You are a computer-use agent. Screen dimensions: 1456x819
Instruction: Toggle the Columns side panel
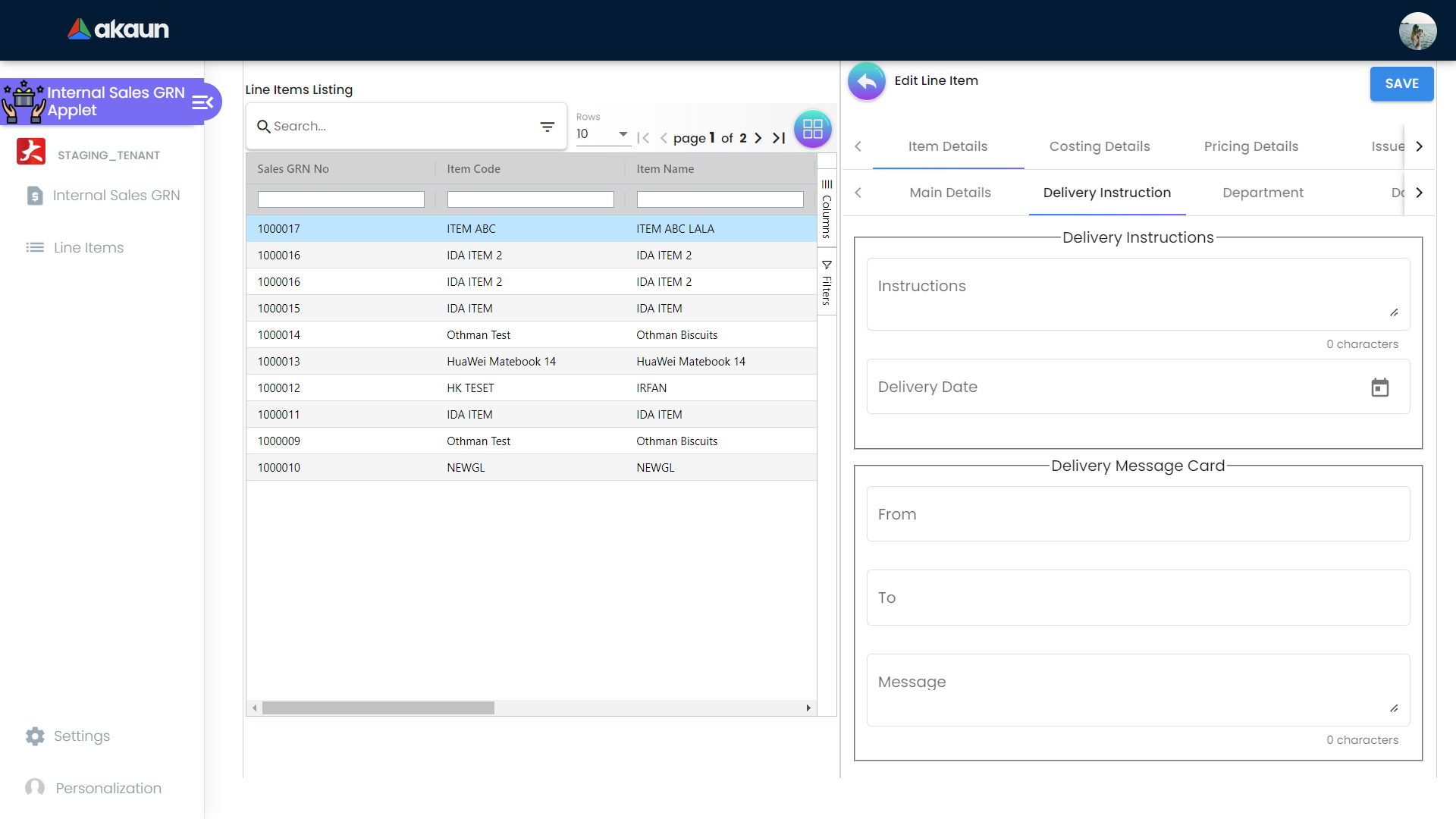827,209
